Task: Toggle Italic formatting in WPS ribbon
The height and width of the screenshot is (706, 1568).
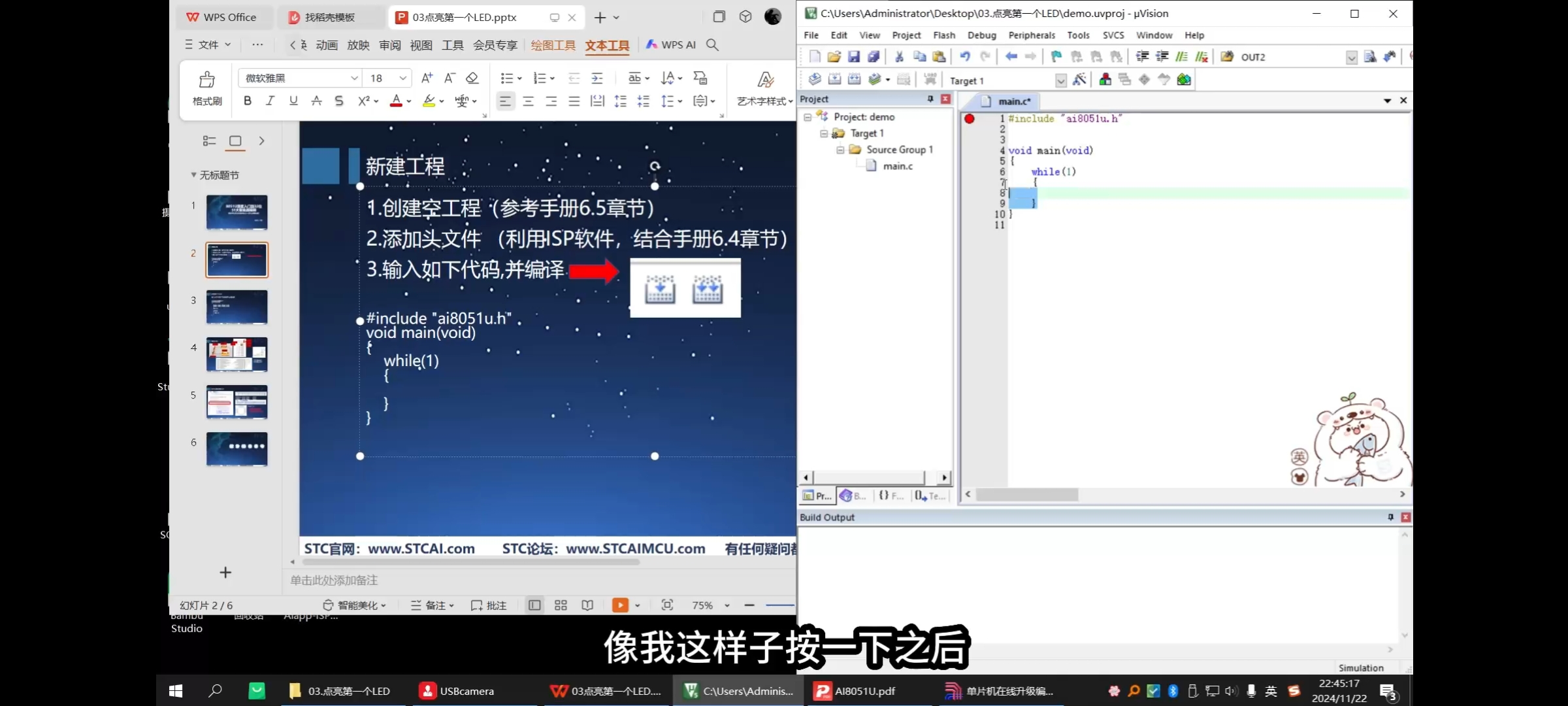Action: point(270,101)
